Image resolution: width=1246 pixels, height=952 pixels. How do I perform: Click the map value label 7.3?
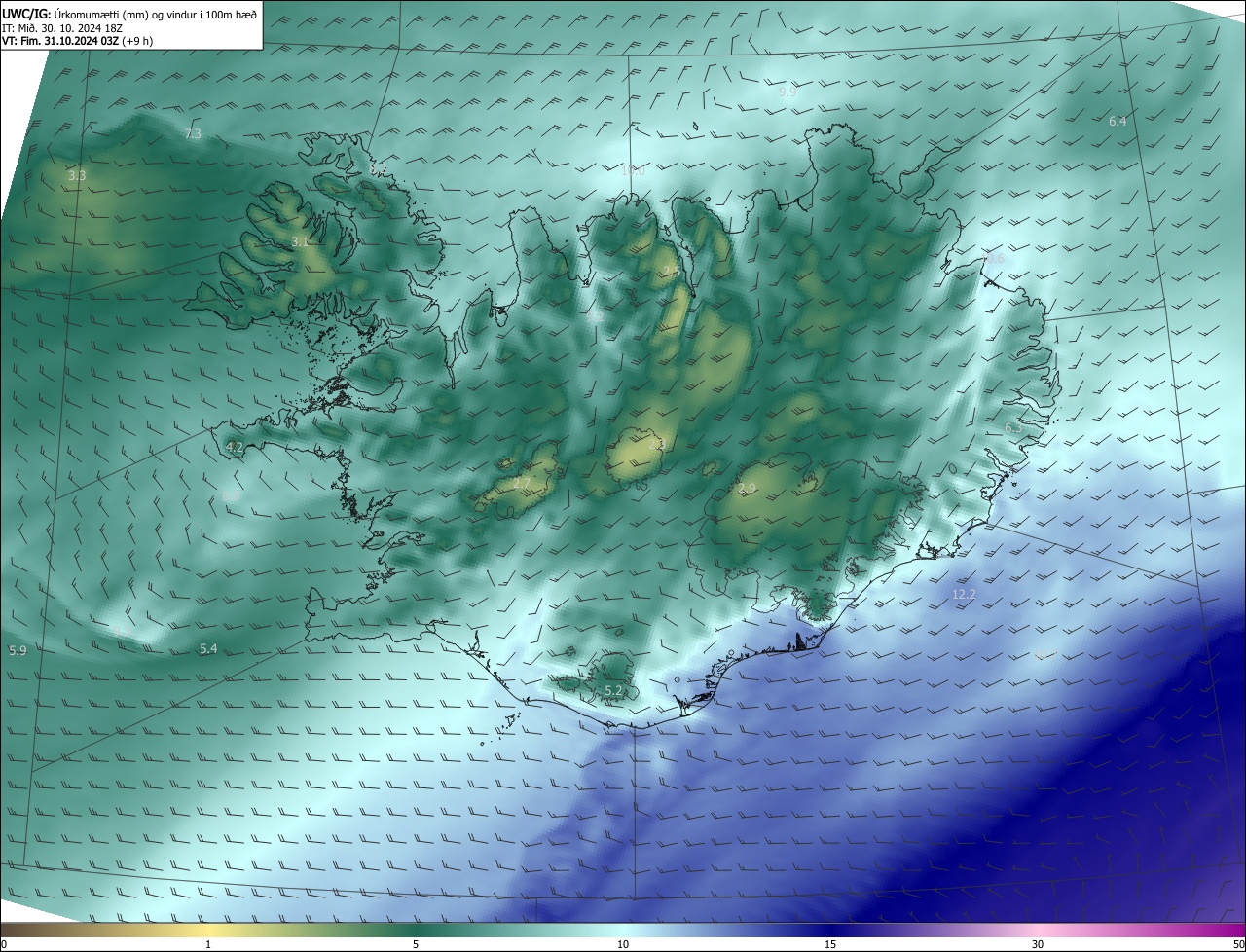pyautogui.click(x=193, y=133)
